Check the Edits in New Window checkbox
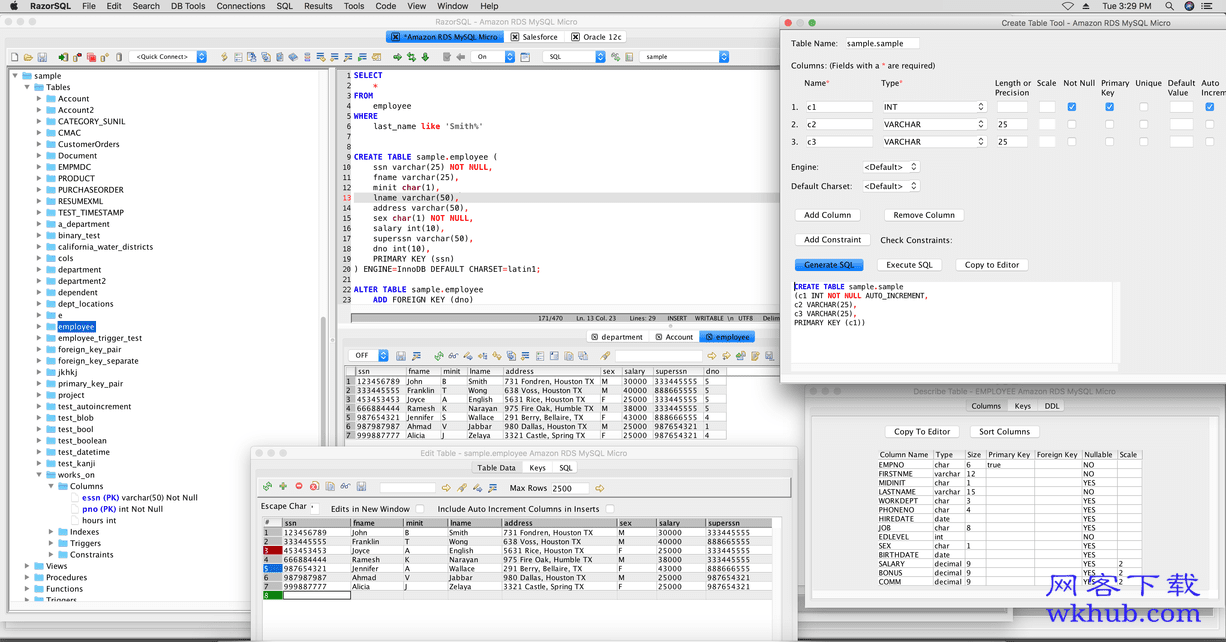This screenshot has height=642, width=1226. point(420,509)
